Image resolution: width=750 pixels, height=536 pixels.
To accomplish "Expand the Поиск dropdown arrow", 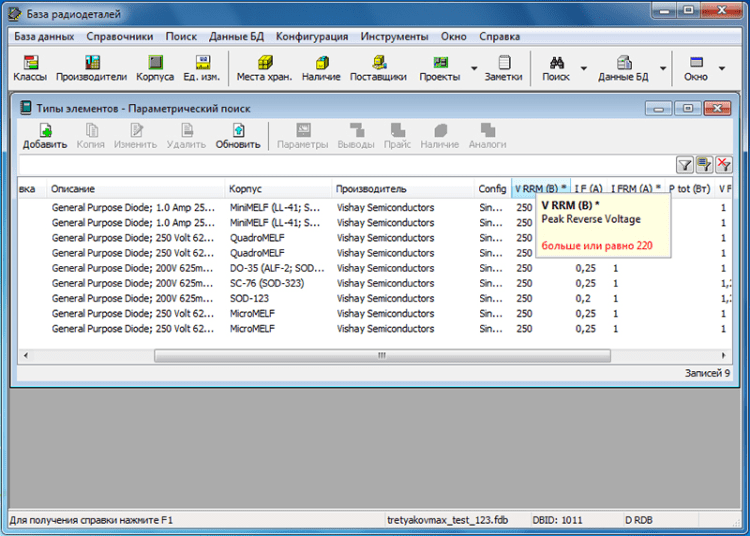I will (584, 68).
